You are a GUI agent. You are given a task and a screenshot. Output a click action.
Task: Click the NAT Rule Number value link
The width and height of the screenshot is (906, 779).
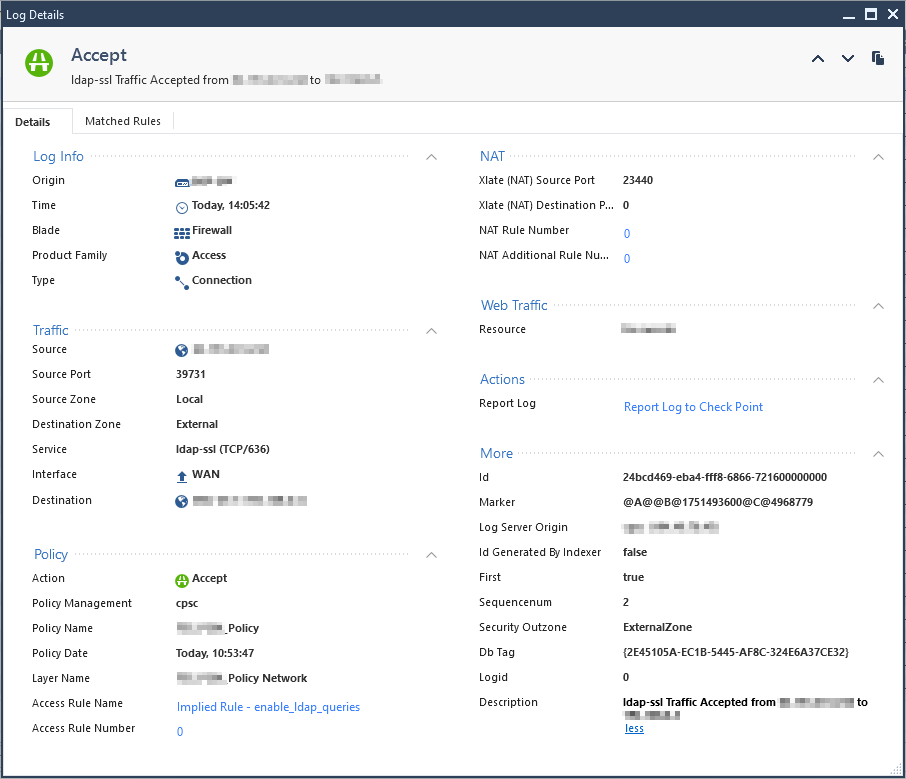pos(627,234)
